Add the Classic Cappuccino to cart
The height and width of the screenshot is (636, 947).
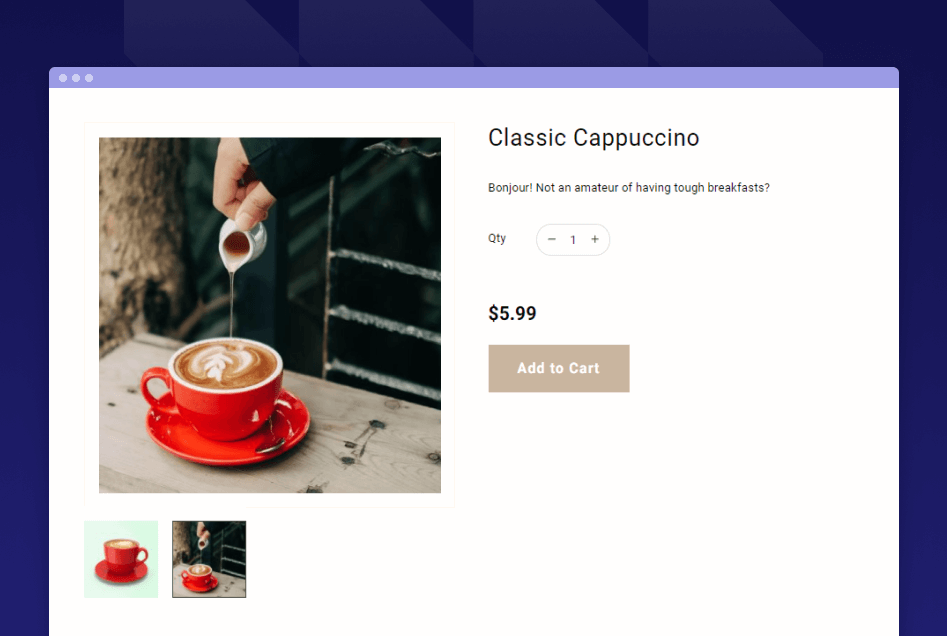559,368
